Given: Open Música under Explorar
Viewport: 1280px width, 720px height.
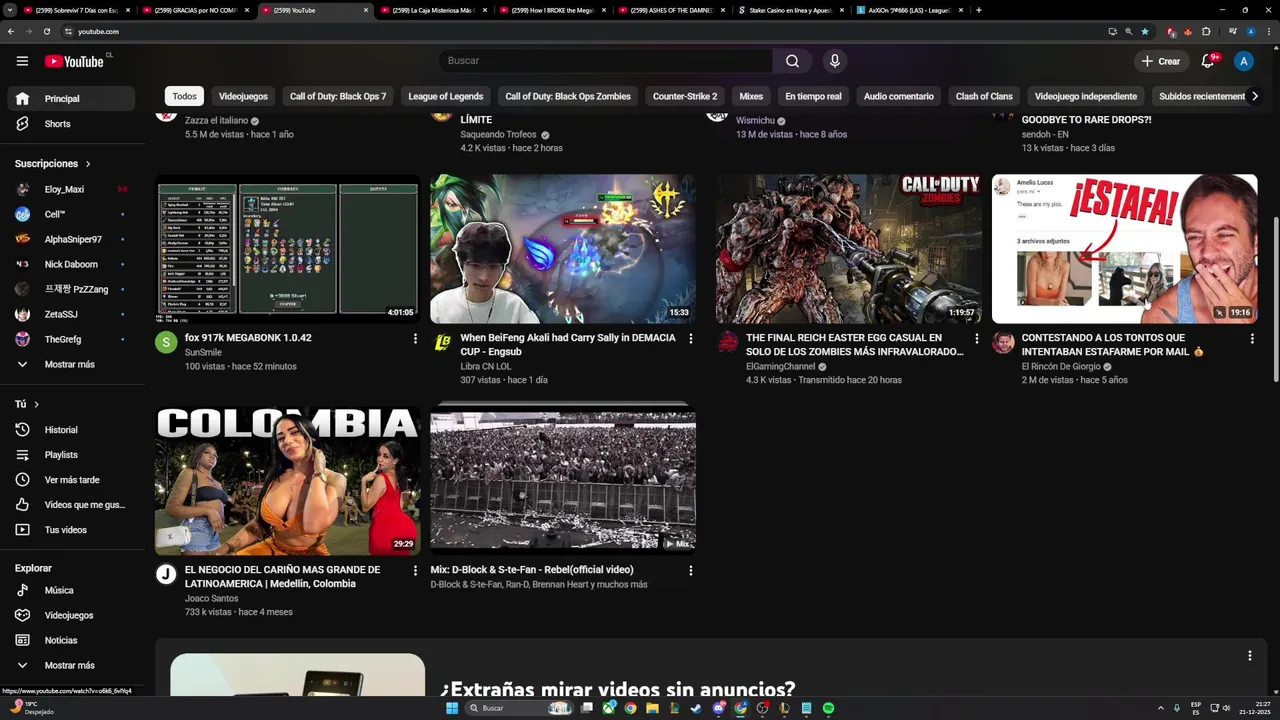Looking at the screenshot, I should 71,590.
